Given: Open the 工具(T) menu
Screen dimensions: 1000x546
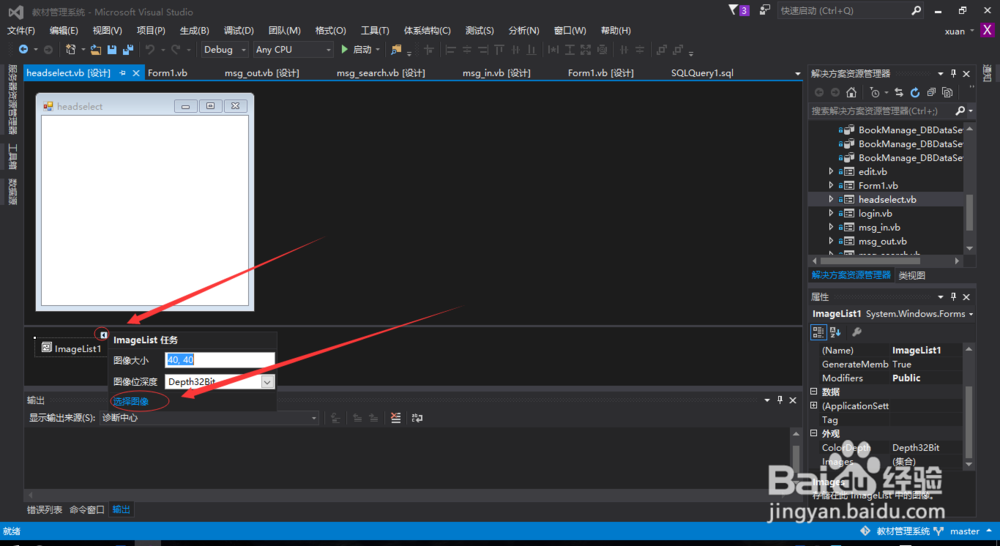Looking at the screenshot, I should [374, 30].
